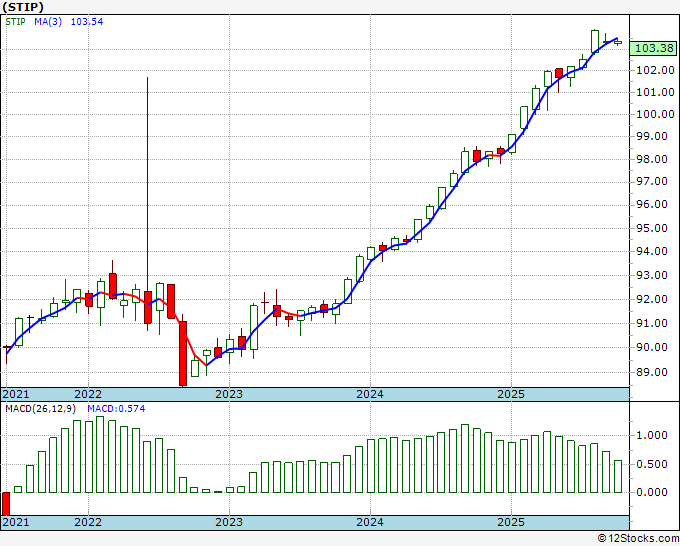This screenshot has height=546, width=680.
Task: Click the 97.00 price axis label
Action: click(x=651, y=181)
